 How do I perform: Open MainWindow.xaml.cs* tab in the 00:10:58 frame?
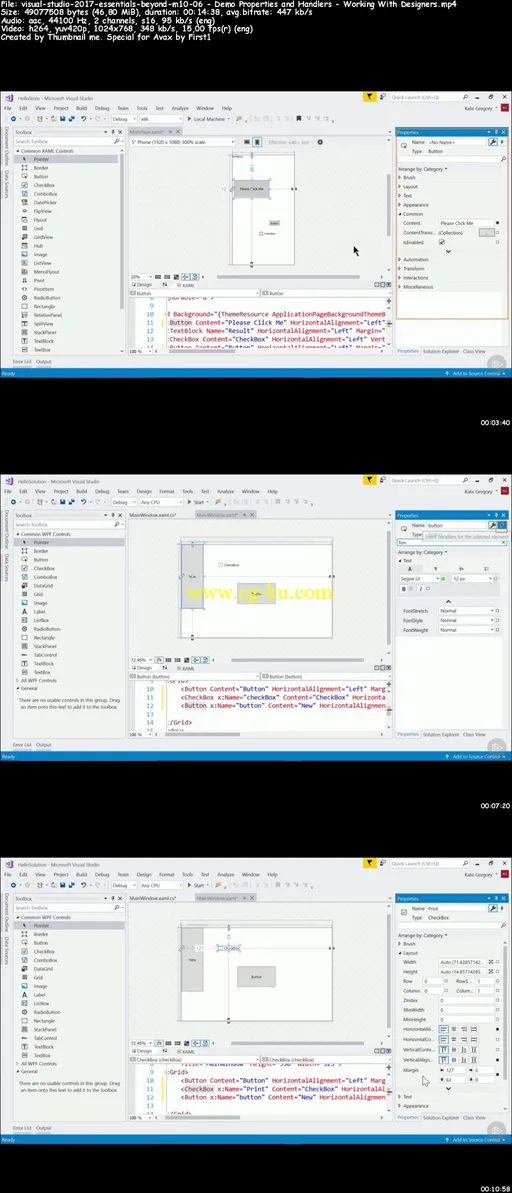[154, 898]
